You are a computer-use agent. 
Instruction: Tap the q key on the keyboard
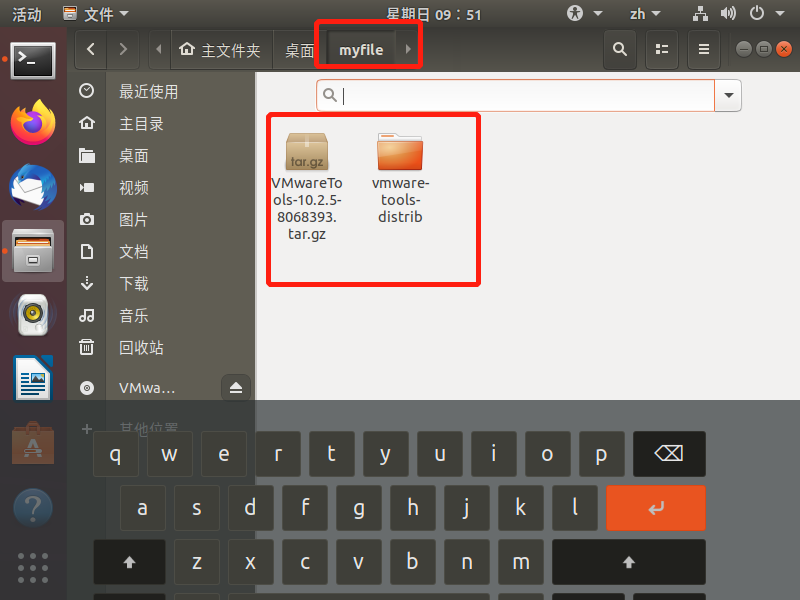point(116,454)
